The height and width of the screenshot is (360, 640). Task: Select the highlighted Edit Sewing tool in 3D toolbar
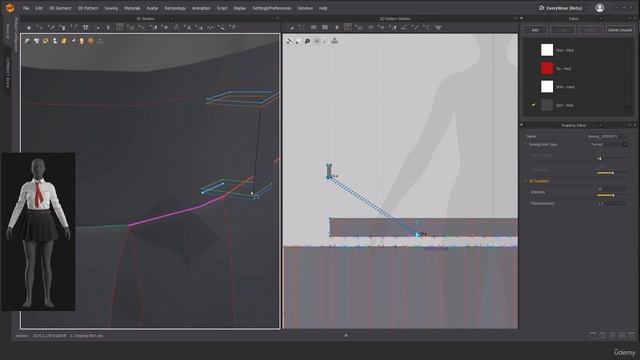[x=120, y=27]
